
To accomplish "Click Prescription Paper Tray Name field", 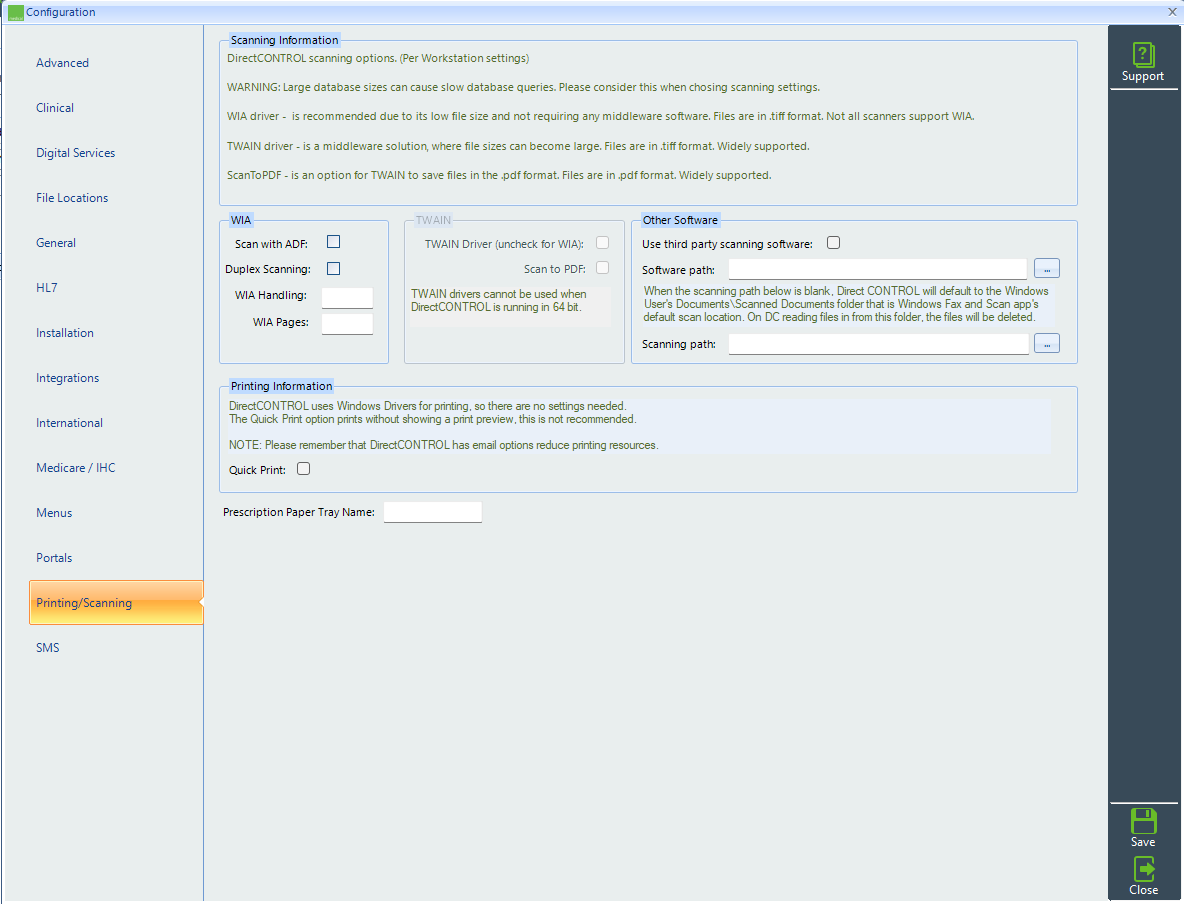I will pyautogui.click(x=433, y=512).
